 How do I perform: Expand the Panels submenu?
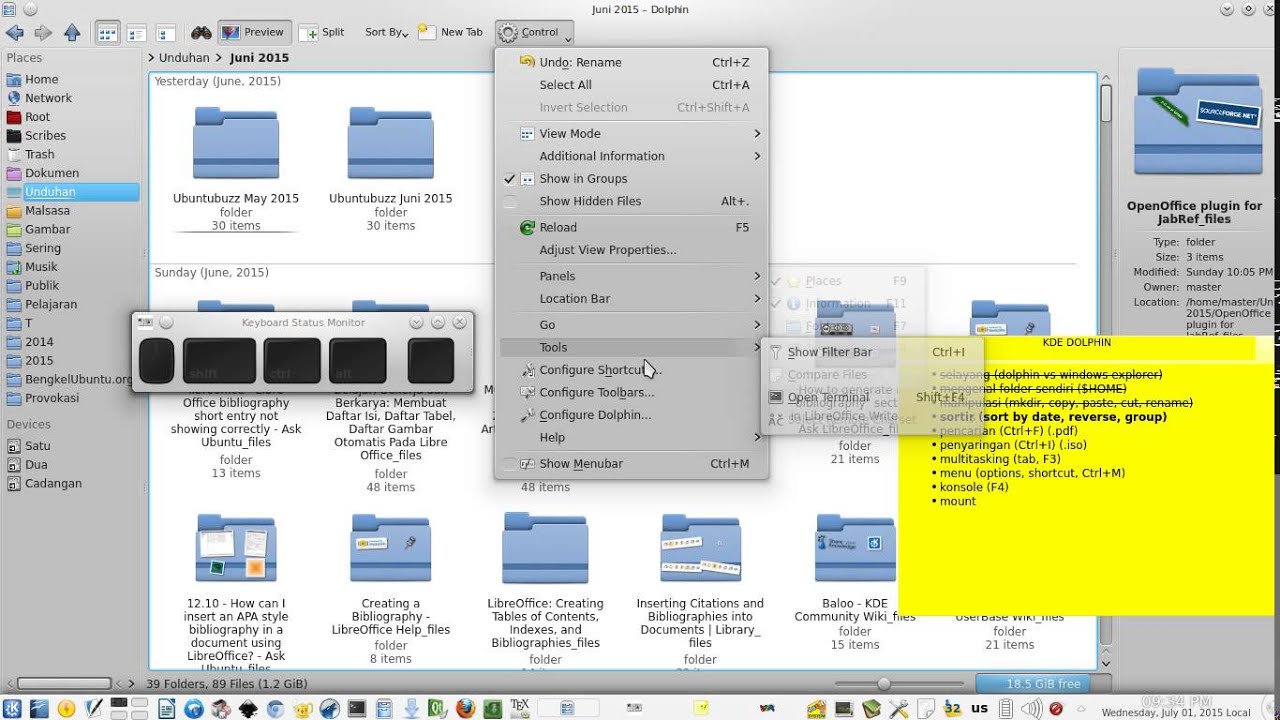click(632, 276)
